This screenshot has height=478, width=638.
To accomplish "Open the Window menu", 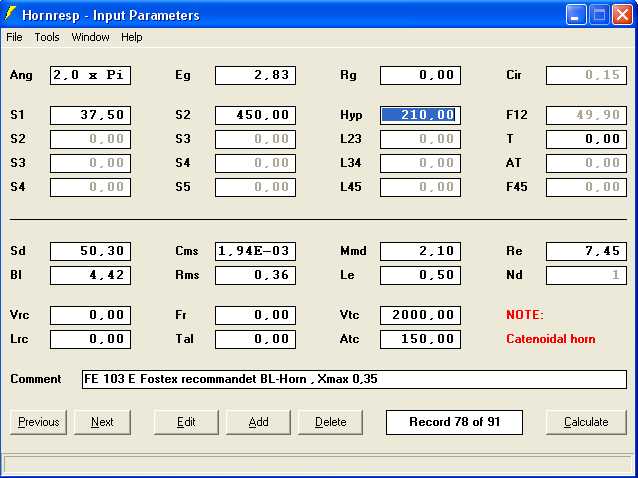I will 90,37.
